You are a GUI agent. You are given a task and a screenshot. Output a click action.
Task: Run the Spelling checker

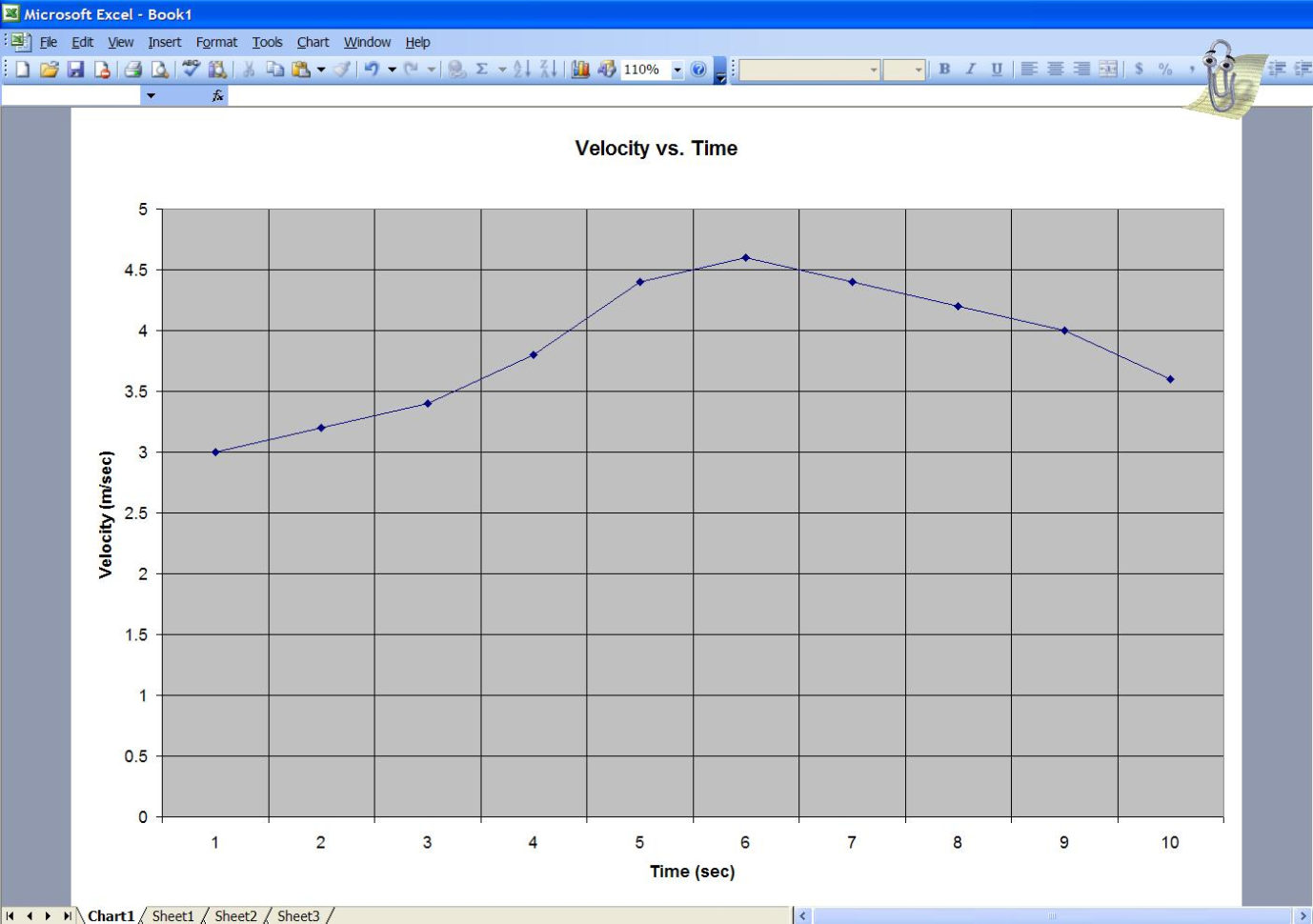click(x=190, y=70)
